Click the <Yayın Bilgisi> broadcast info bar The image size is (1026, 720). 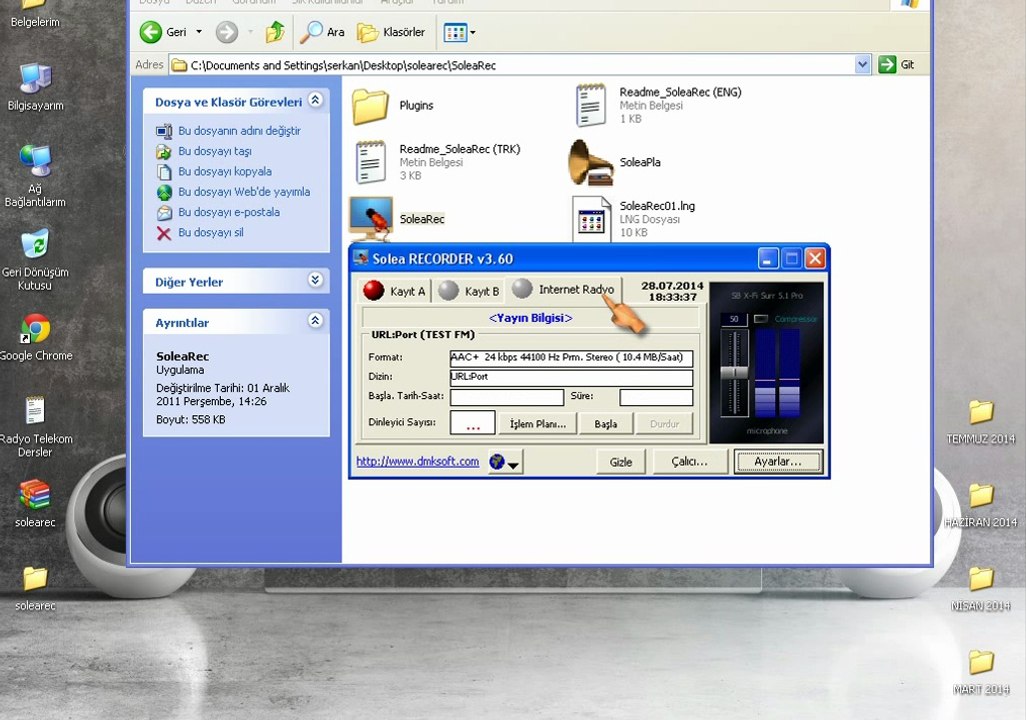coord(531,318)
